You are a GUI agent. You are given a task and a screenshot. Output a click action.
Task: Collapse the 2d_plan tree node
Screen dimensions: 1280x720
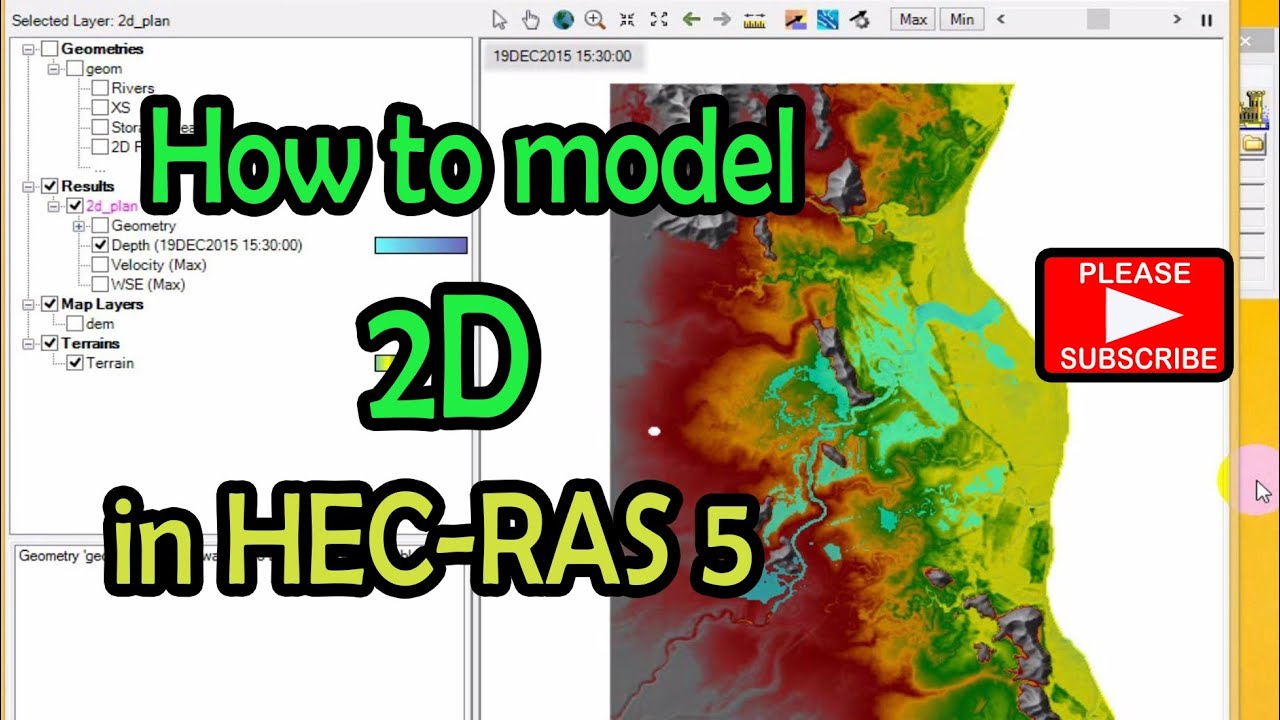point(53,206)
